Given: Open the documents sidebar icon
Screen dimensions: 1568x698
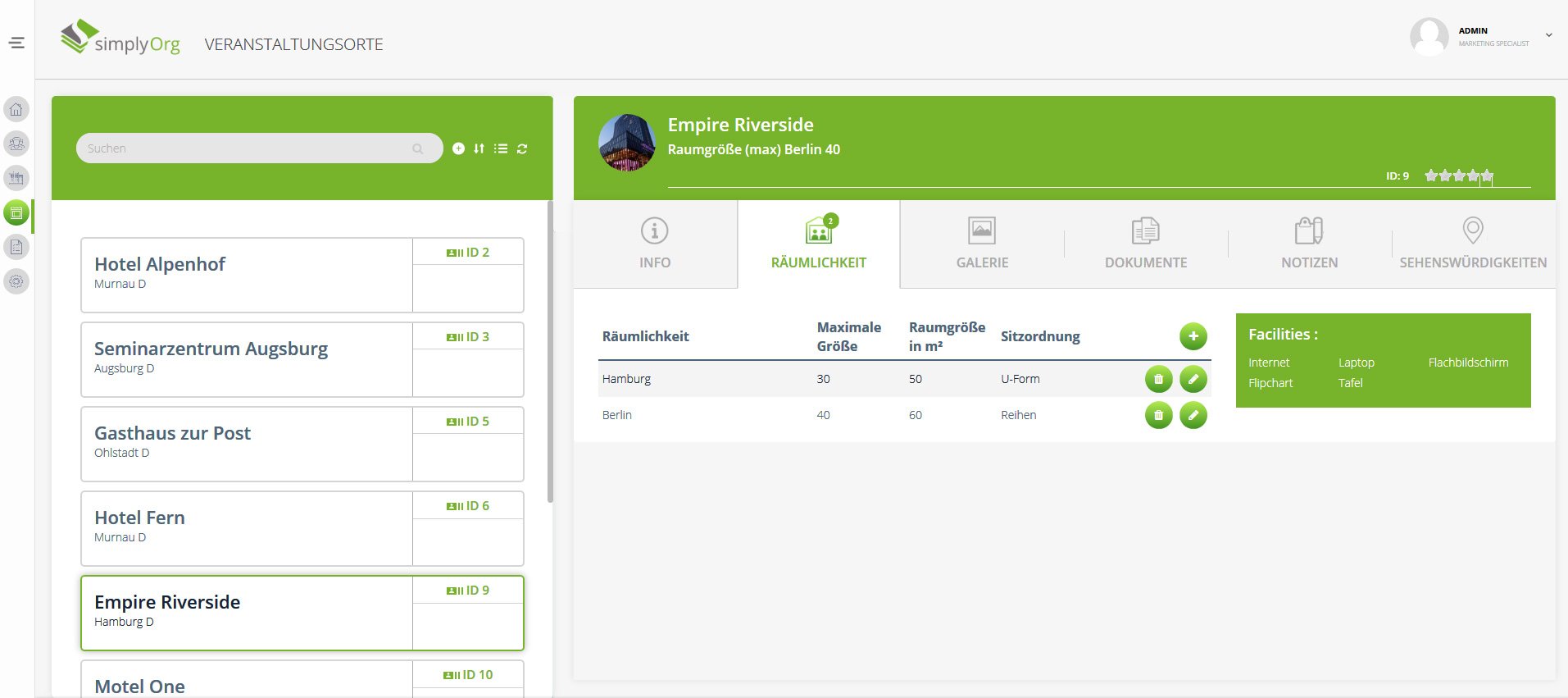Looking at the screenshot, I should (x=16, y=247).
